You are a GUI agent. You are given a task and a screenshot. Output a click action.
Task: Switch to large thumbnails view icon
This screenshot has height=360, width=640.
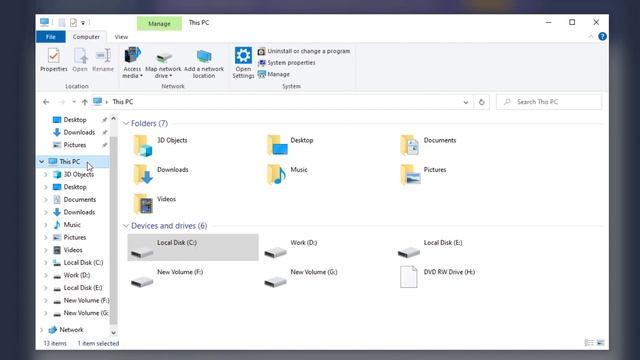pos(600,343)
